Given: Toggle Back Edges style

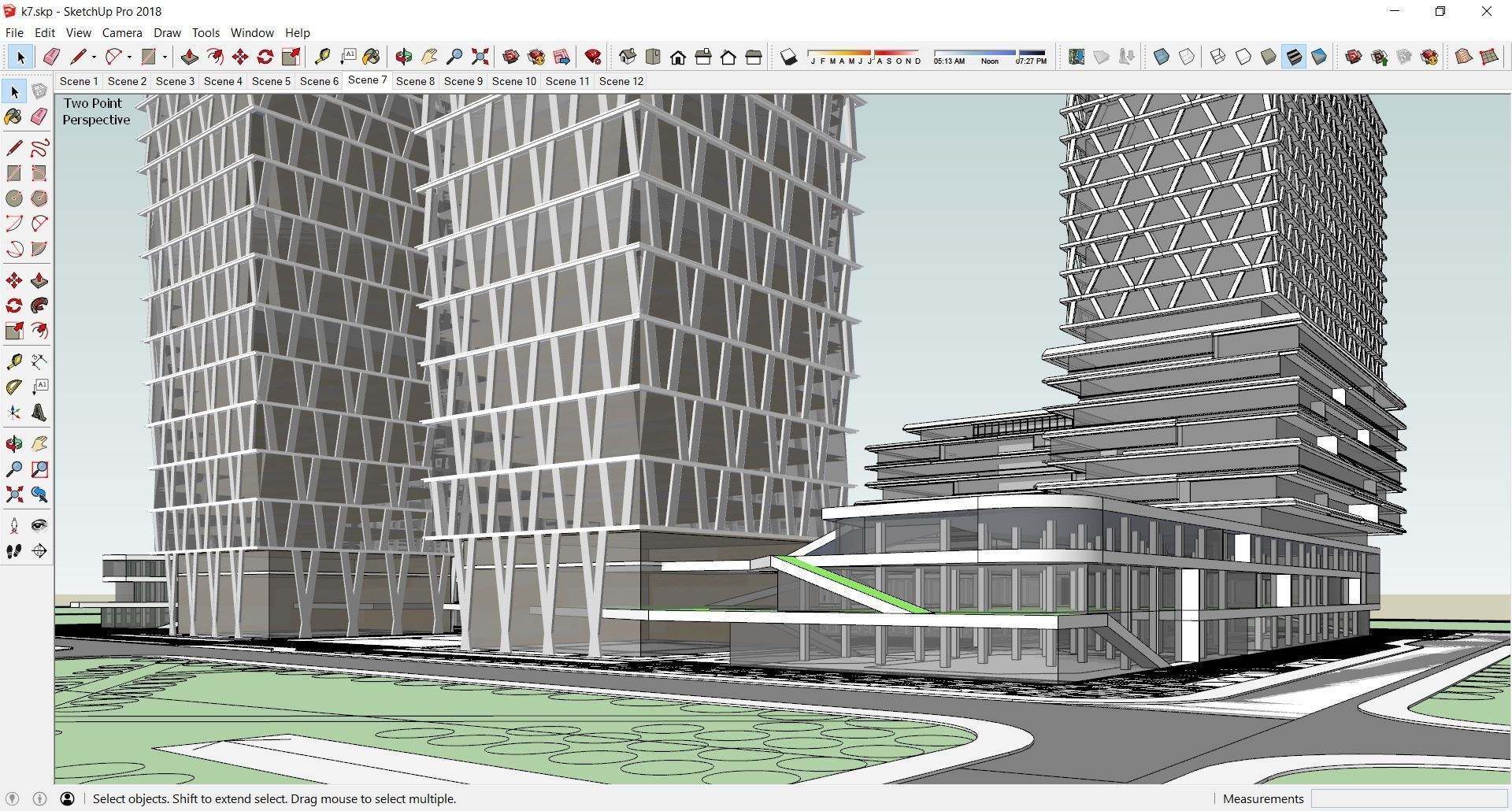Looking at the screenshot, I should coord(1187,57).
